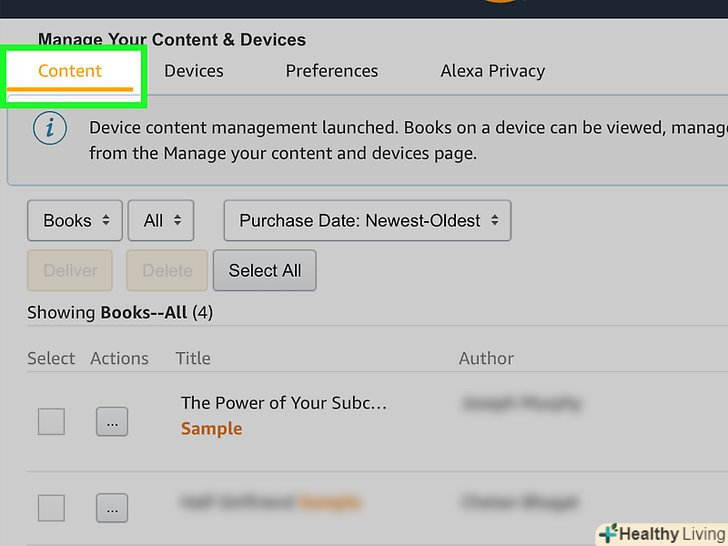Select the second book's checkbox
The height and width of the screenshot is (546, 728).
[x=51, y=508]
